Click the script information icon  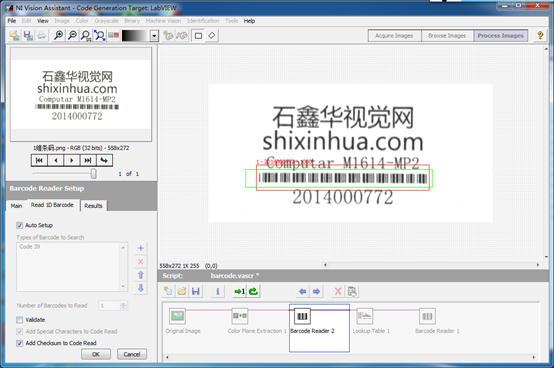pos(218,291)
